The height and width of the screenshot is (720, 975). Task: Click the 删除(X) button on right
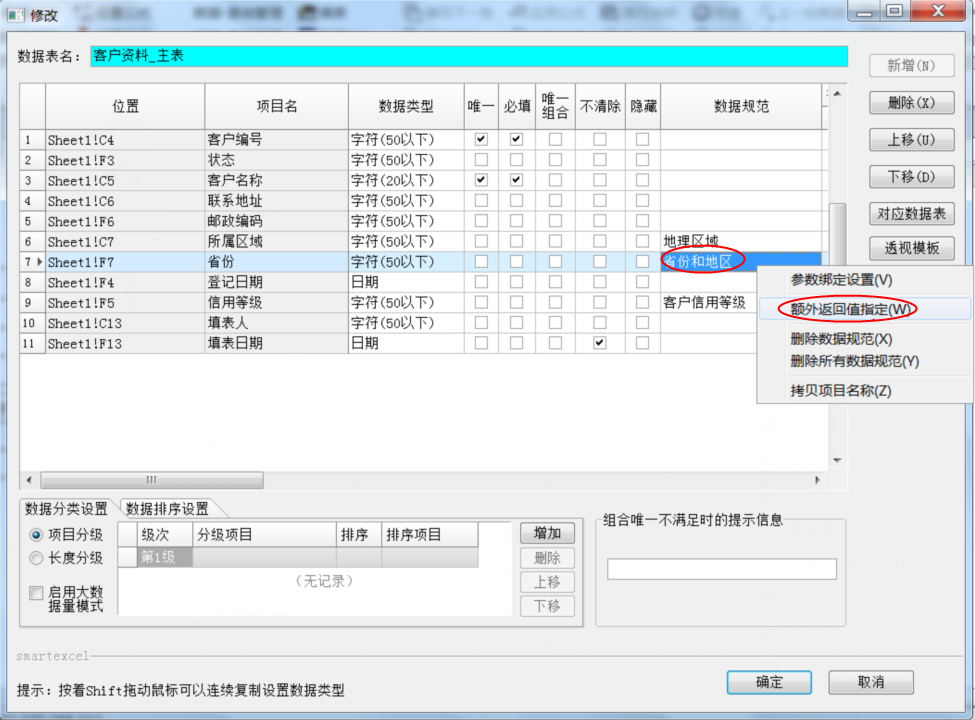[912, 103]
